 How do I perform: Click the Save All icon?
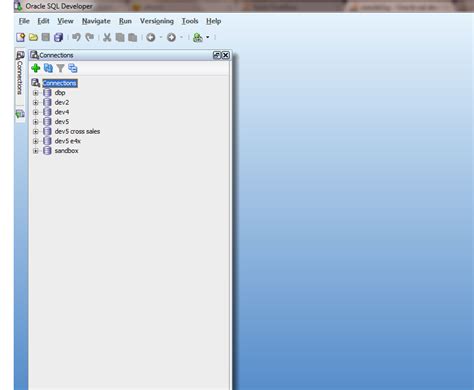coord(58,37)
